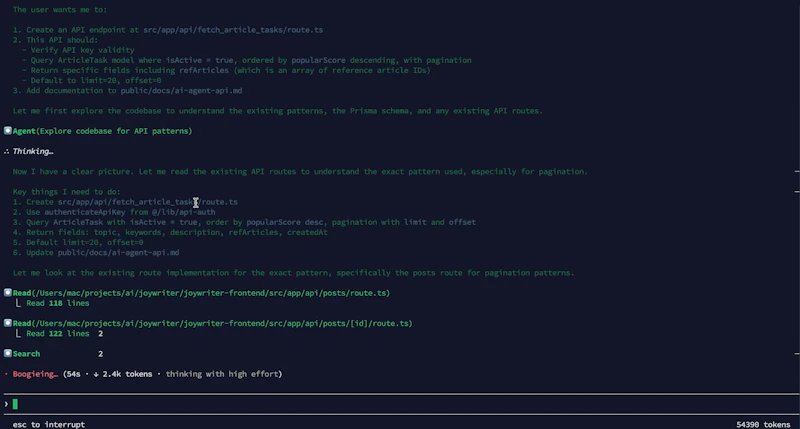
Task: Click the "Search" tool call label
Action: click(x=26, y=354)
